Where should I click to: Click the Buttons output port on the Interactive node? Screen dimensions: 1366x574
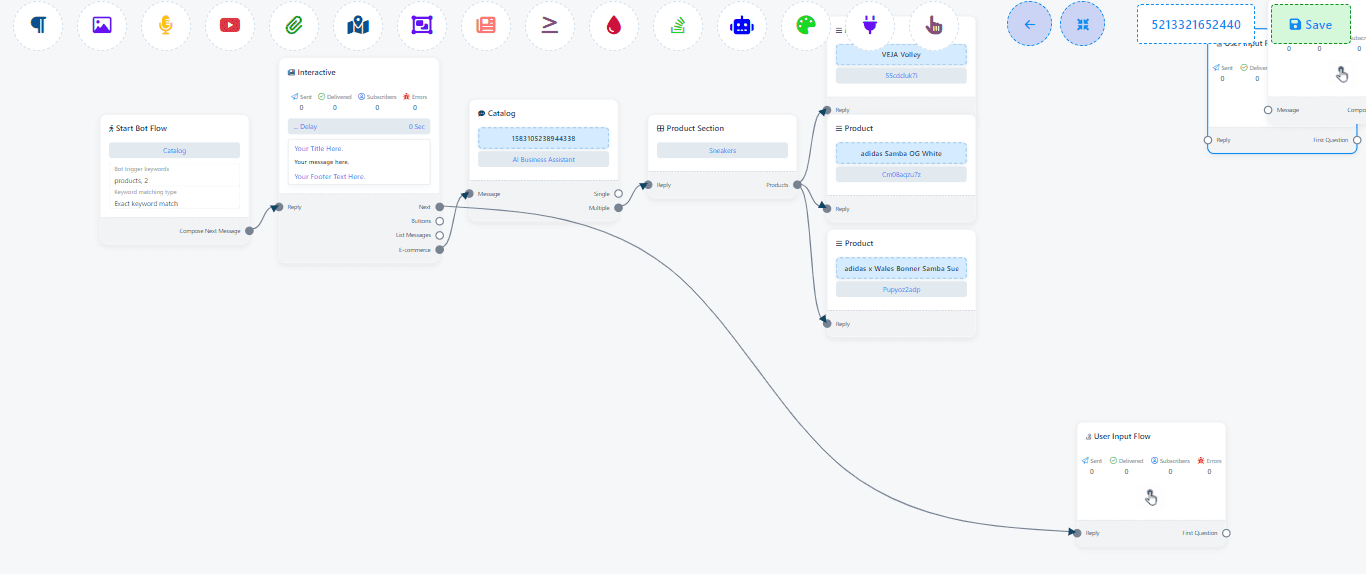[440, 221]
